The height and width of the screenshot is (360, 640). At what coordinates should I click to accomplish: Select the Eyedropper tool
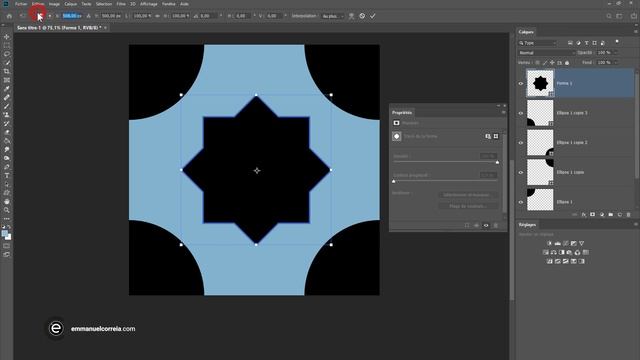coord(7,89)
